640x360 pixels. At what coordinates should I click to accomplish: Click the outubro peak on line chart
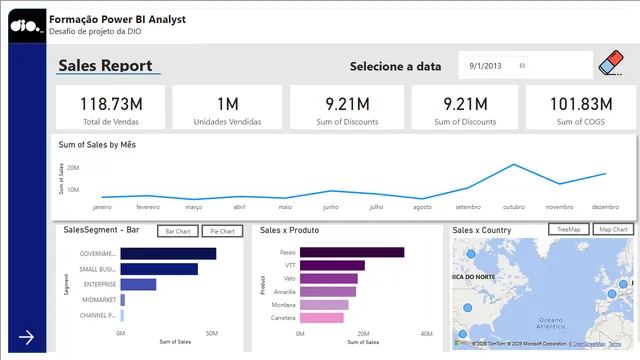coord(514,164)
